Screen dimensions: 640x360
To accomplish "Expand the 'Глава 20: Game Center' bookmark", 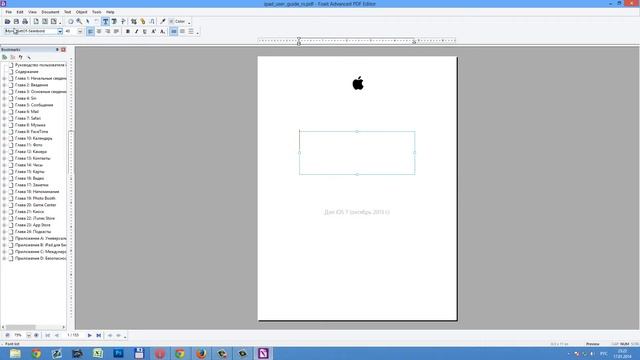I will tap(4, 205).
